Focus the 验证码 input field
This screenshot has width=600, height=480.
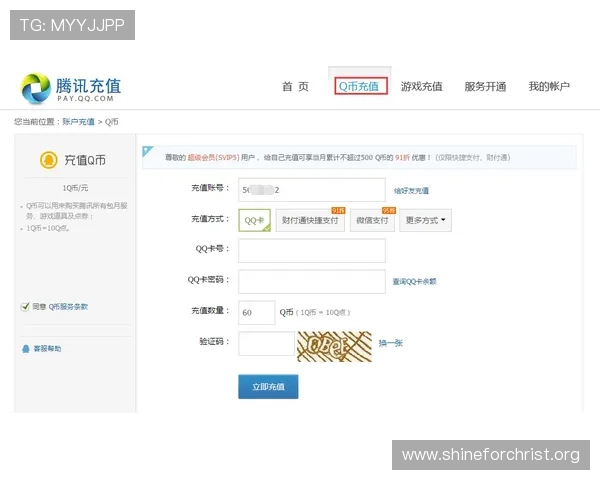click(266, 343)
